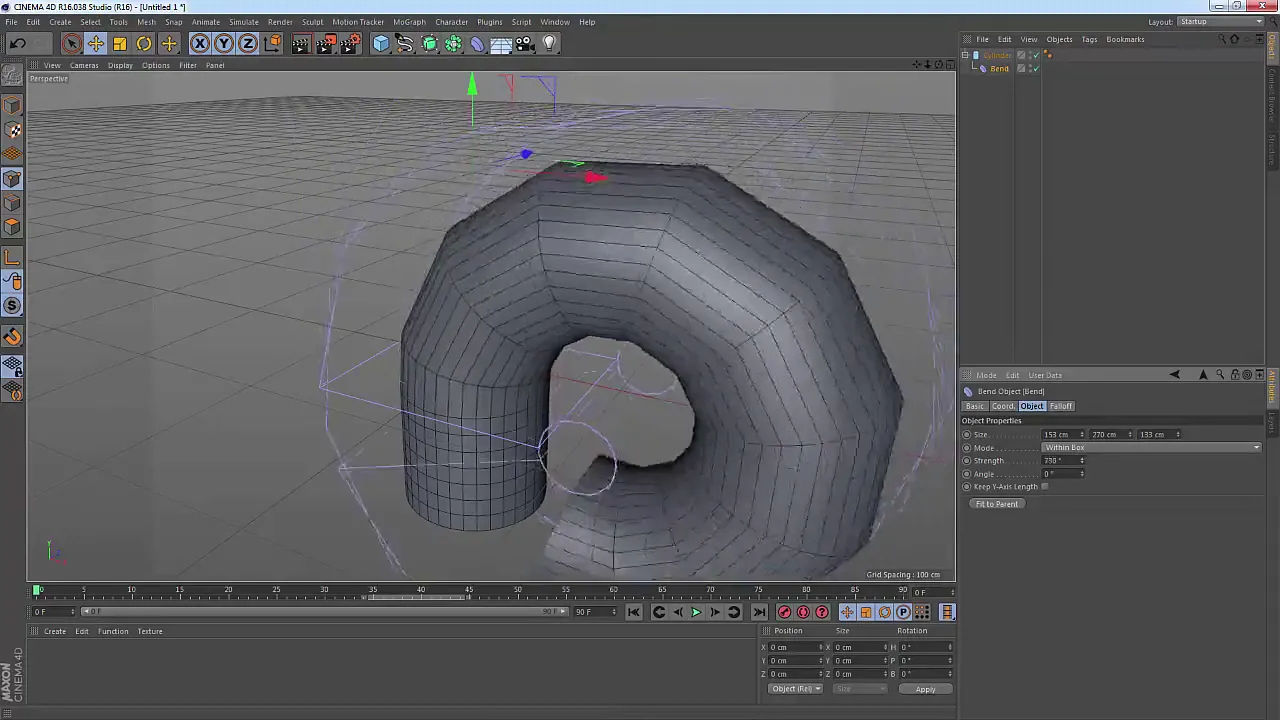
Task: Open the Layout dropdown showing Startup
Action: (1221, 22)
